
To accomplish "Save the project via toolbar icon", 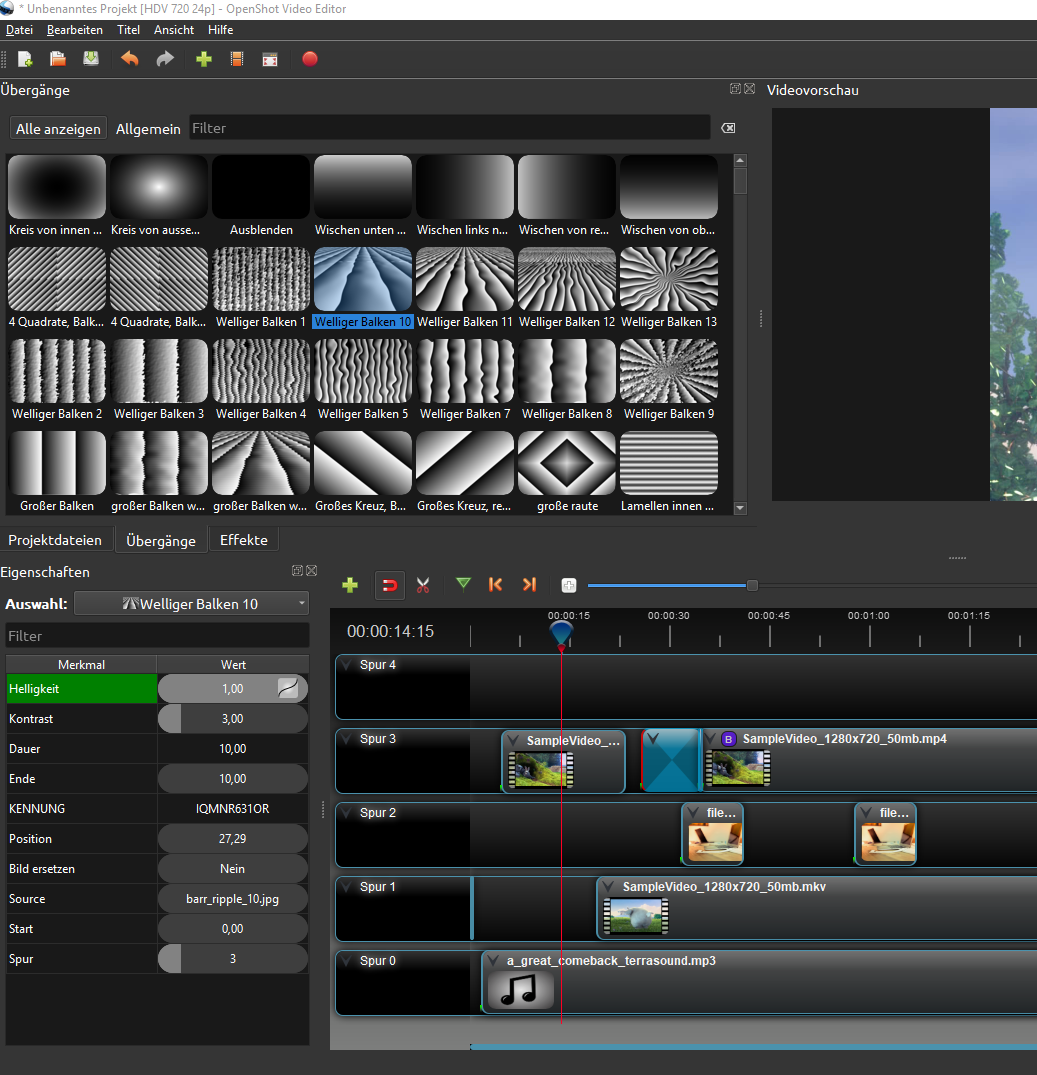I will coord(91,59).
